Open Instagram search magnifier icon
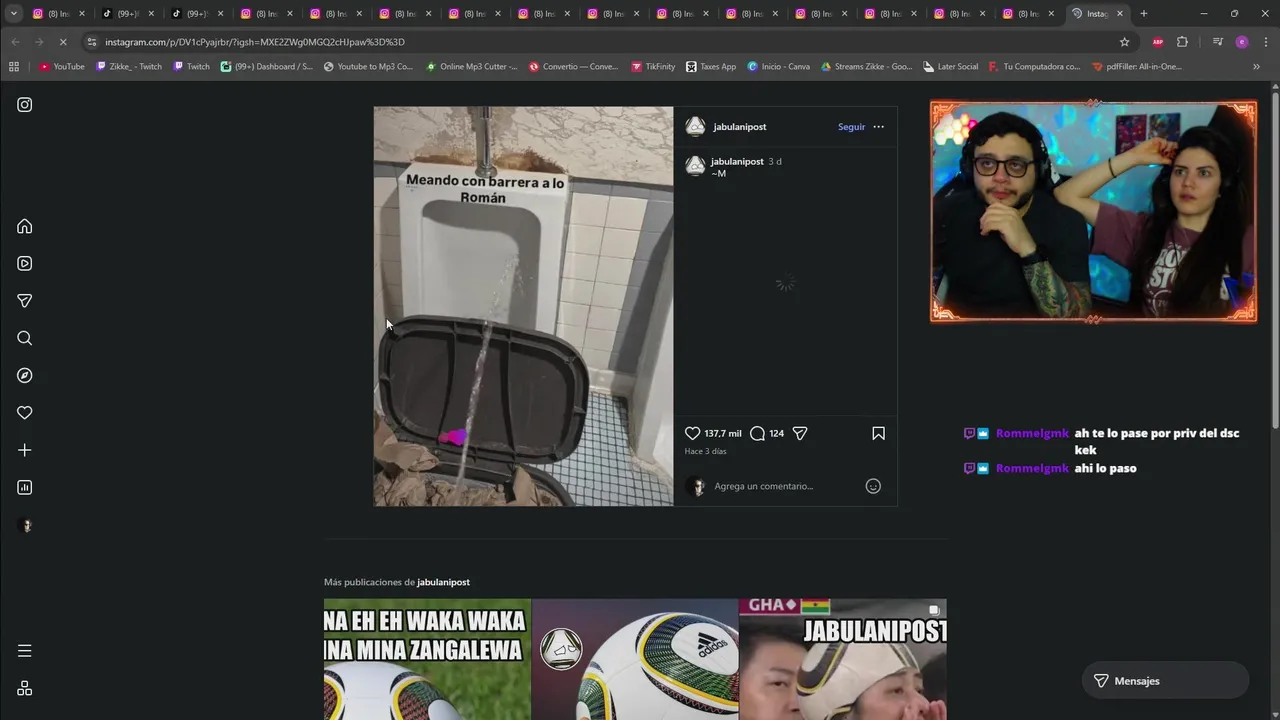 click(x=25, y=338)
